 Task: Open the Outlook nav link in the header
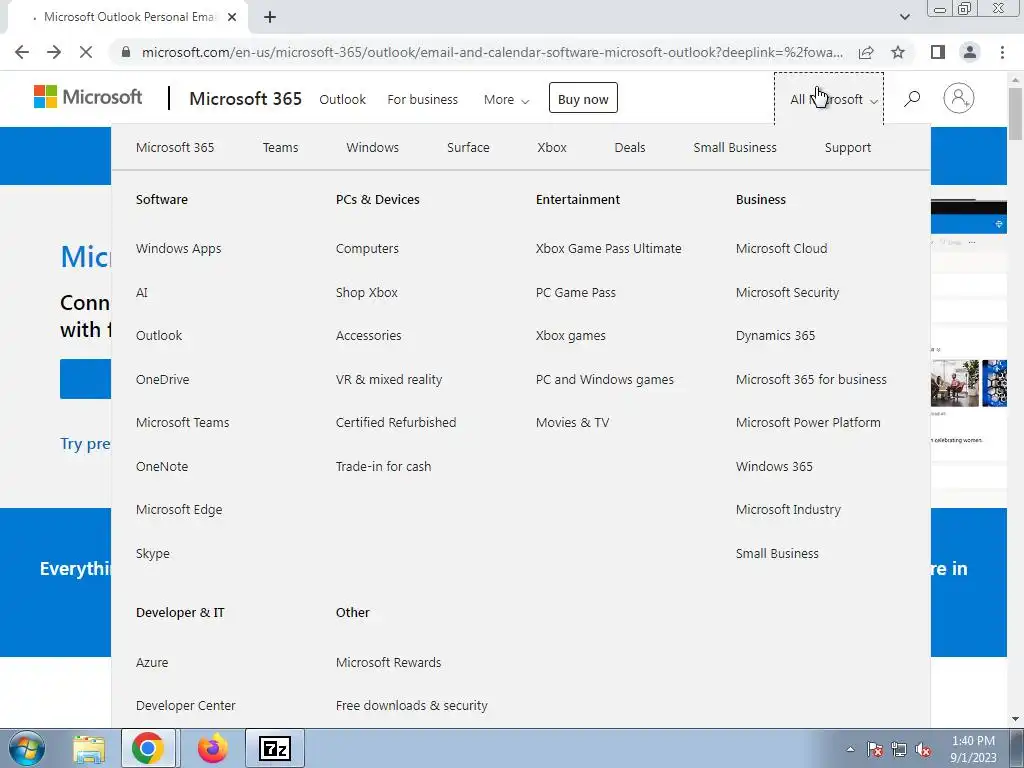[x=342, y=99]
